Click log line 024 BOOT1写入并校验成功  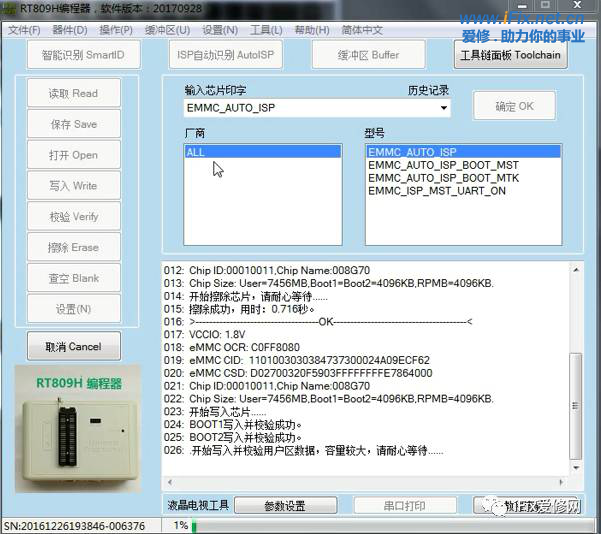pyautogui.click(x=233, y=424)
